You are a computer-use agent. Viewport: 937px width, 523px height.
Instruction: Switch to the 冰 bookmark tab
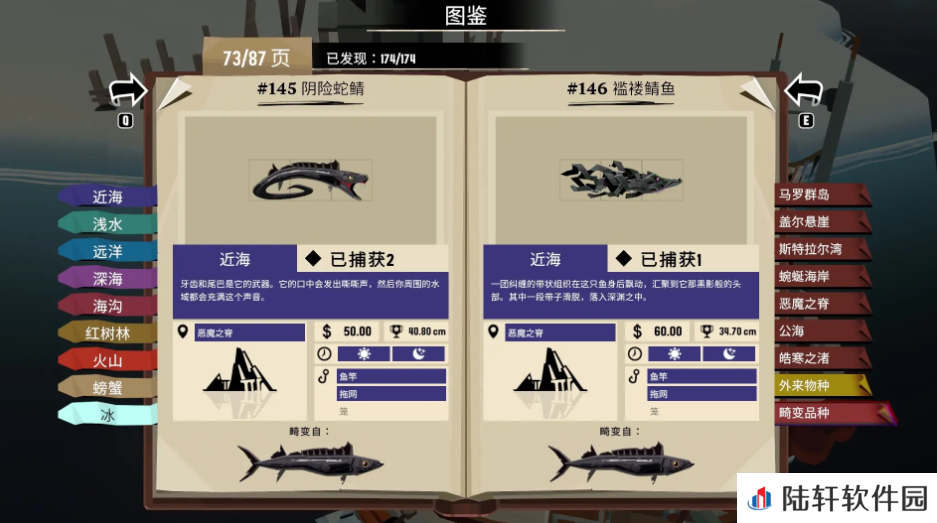(x=108, y=415)
